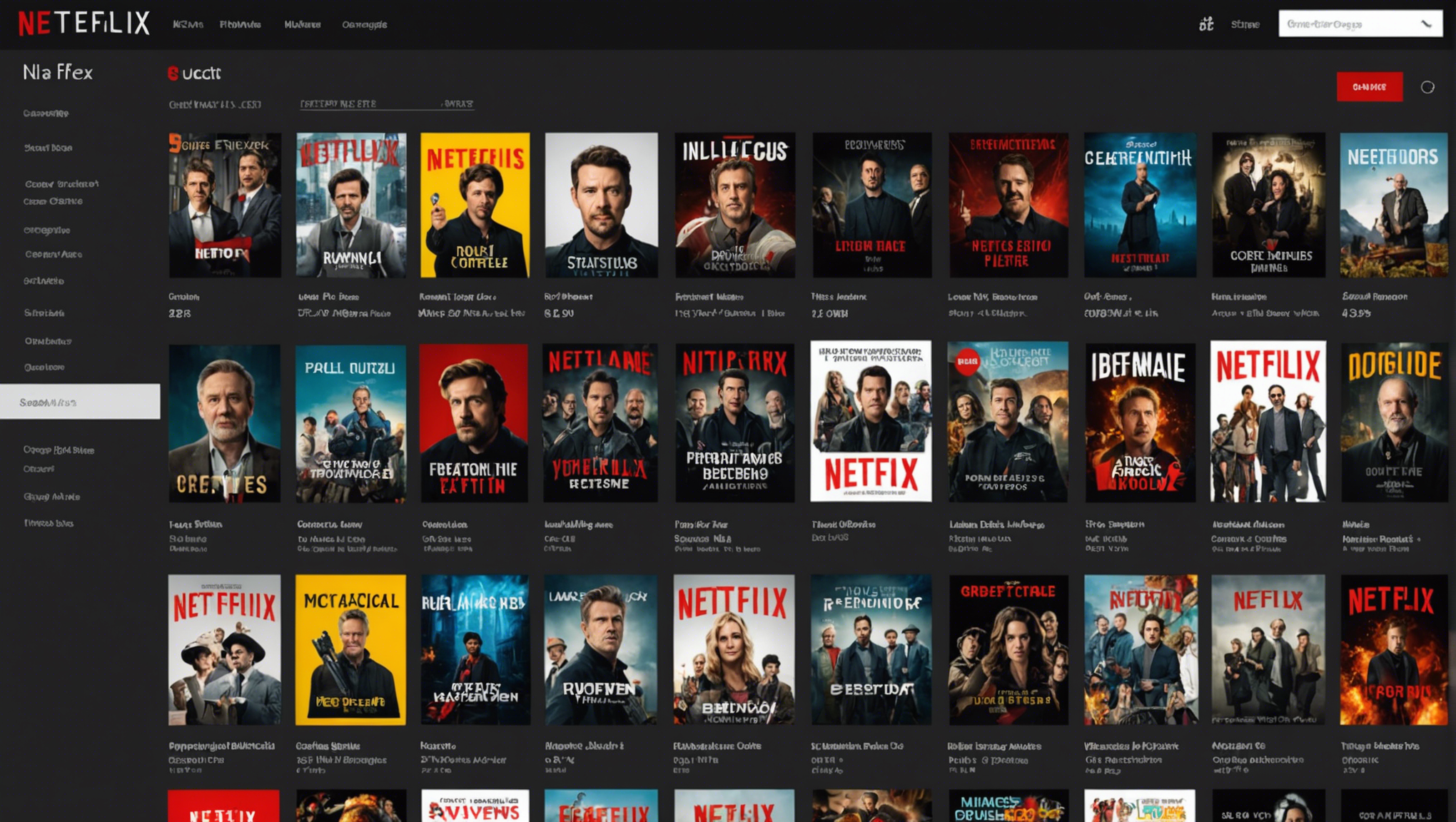The width and height of the screenshot is (1456, 822).
Task: Switch to the underlined tab above posters
Action: [x=386, y=104]
